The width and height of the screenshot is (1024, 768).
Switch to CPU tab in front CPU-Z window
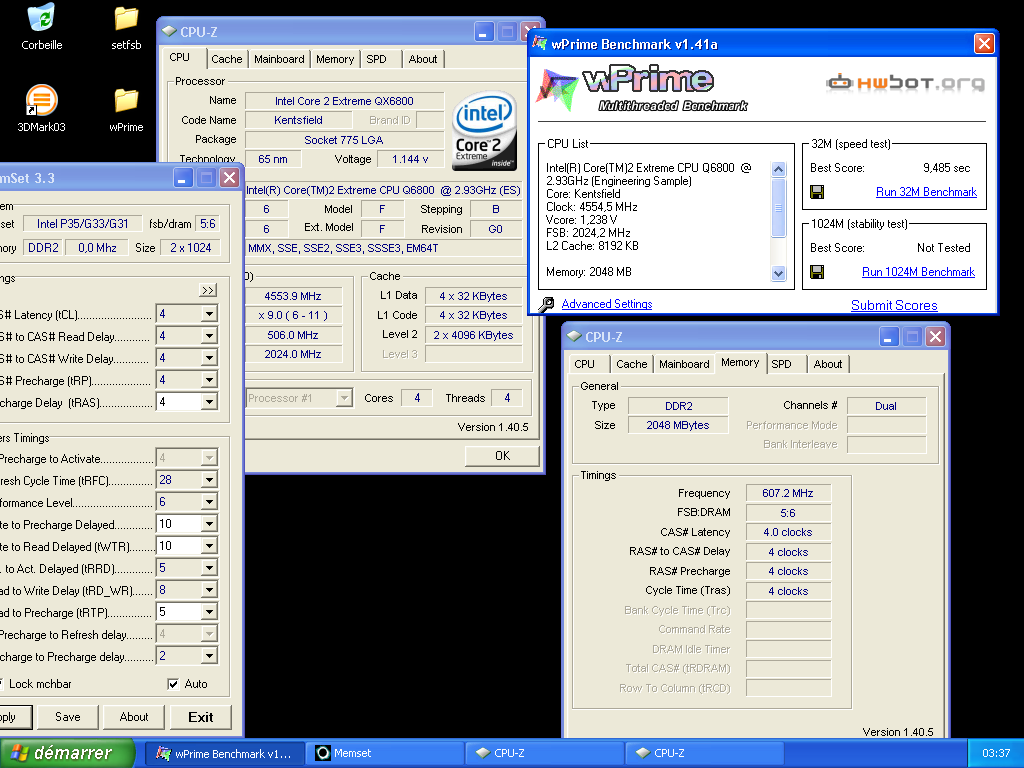click(584, 364)
